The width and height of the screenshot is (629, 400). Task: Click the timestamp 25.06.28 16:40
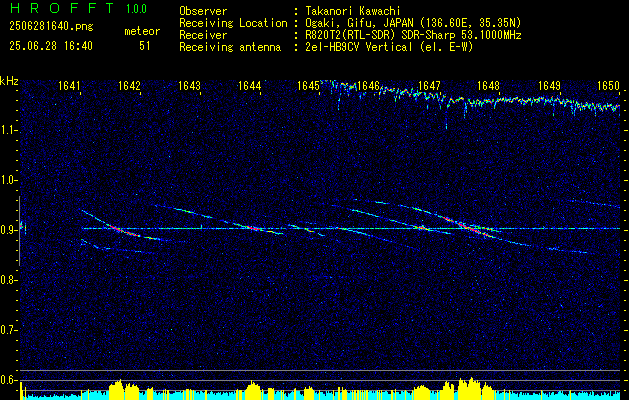pos(51,46)
